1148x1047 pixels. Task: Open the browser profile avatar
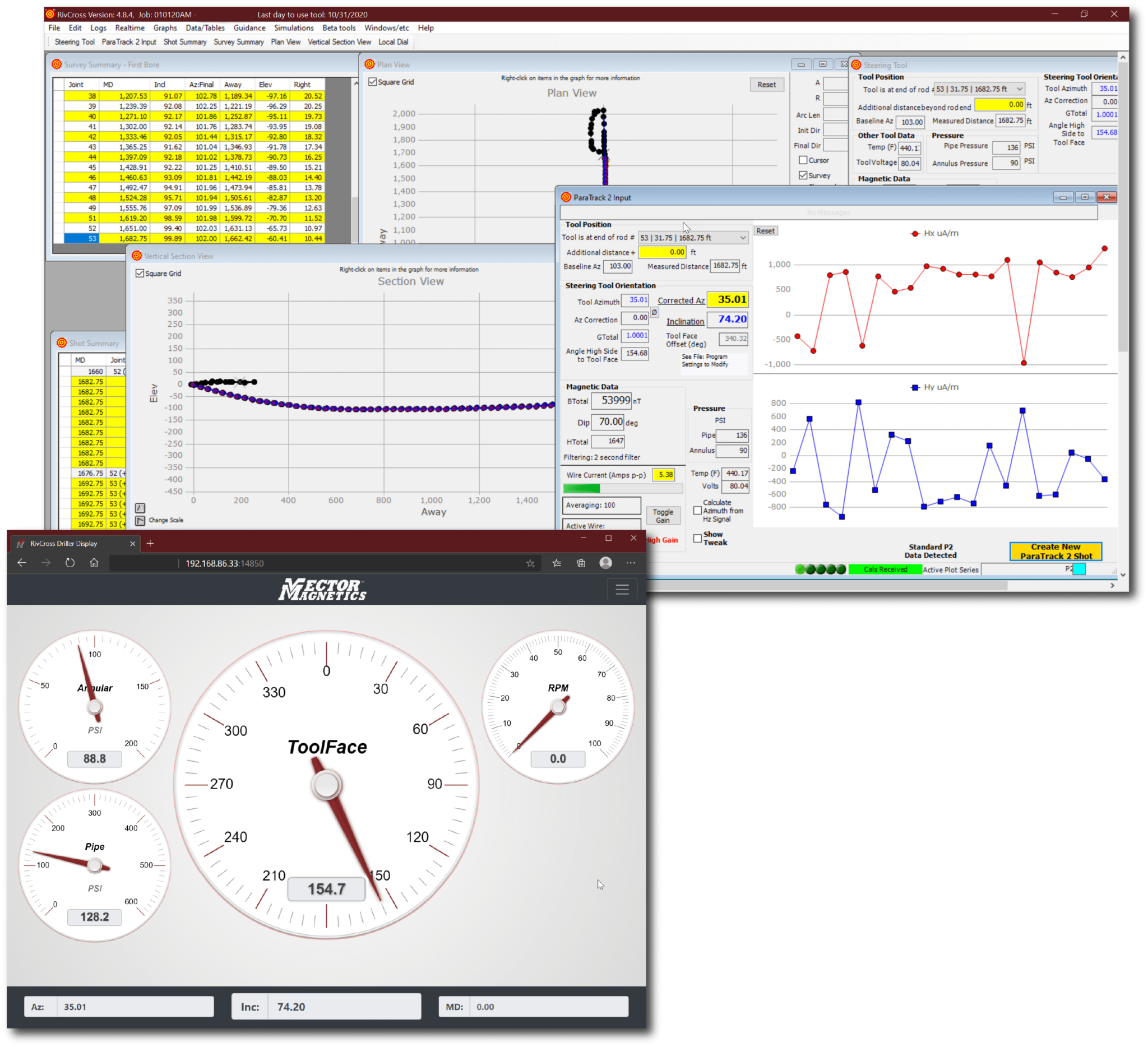pyautogui.click(x=605, y=563)
